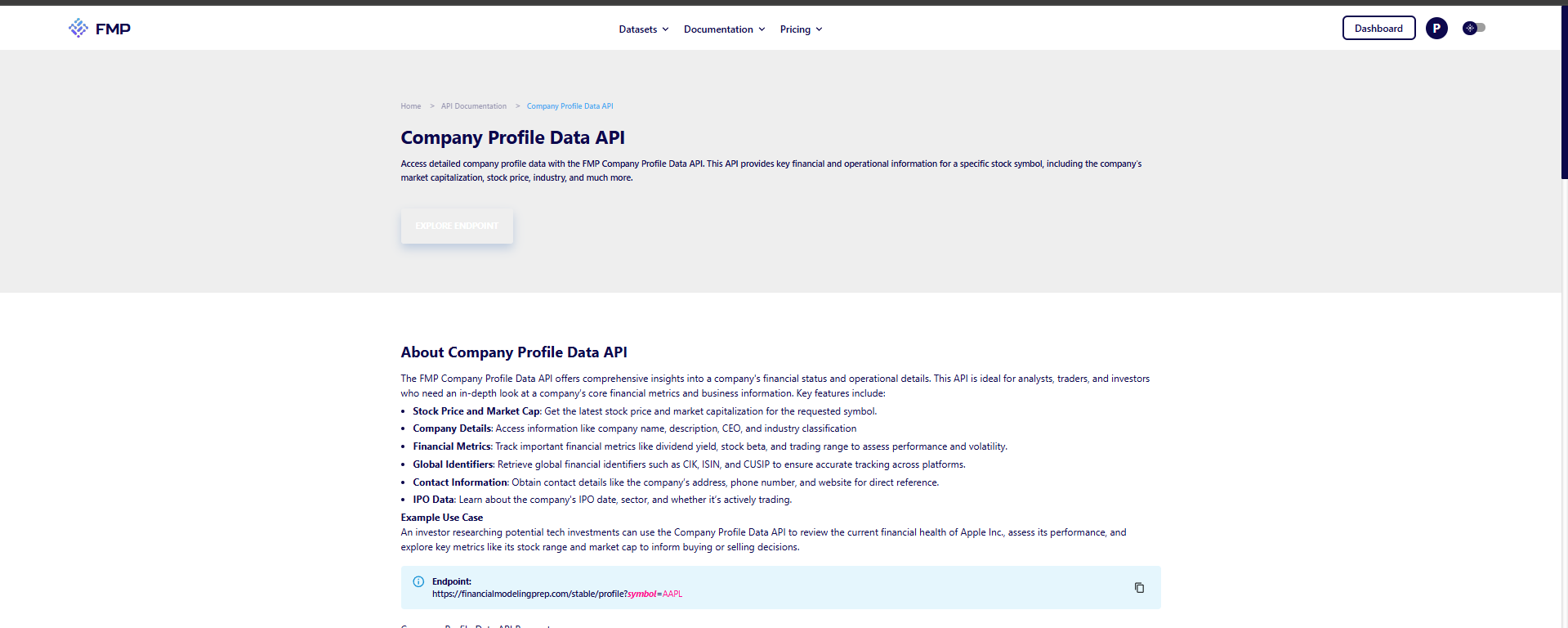Expand the Pricing menu
Screen dimensions: 1568x628
pos(801,29)
